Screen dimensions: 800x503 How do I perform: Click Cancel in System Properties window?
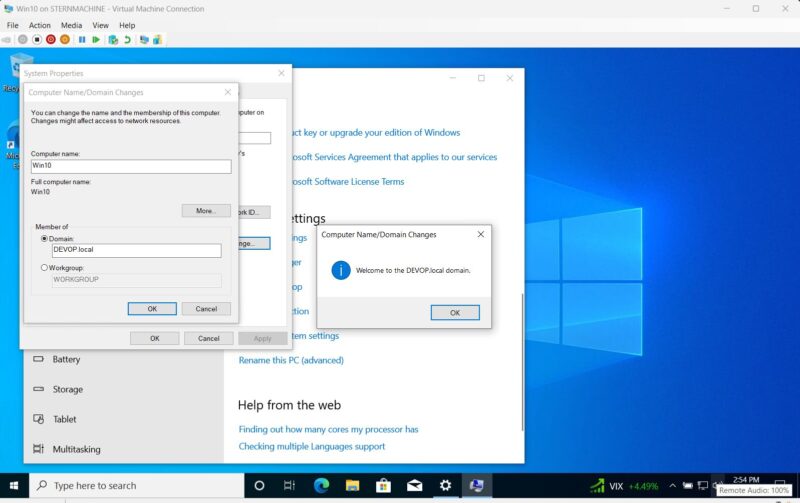[x=209, y=338]
